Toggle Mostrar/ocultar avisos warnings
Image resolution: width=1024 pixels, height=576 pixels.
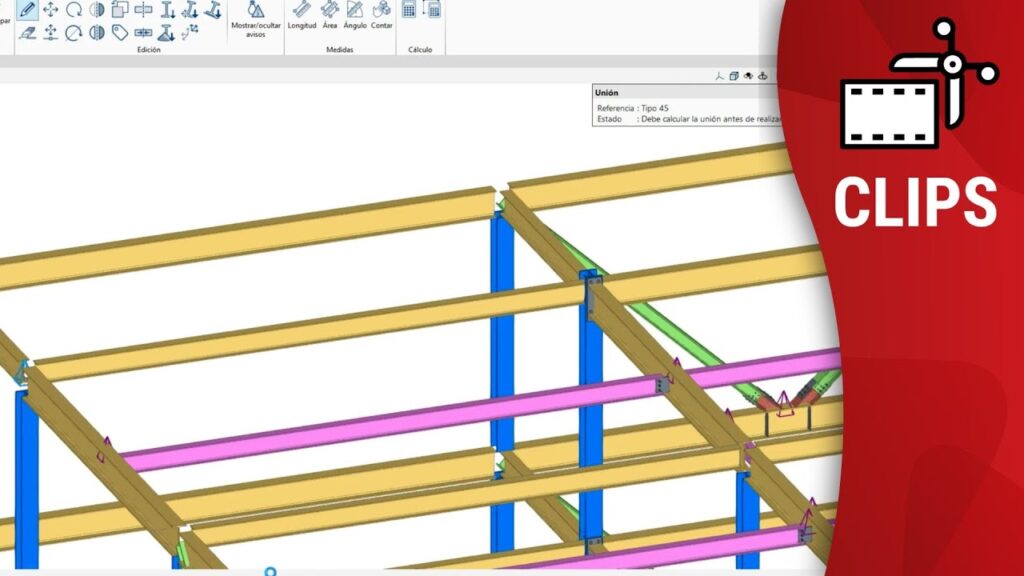pos(255,20)
